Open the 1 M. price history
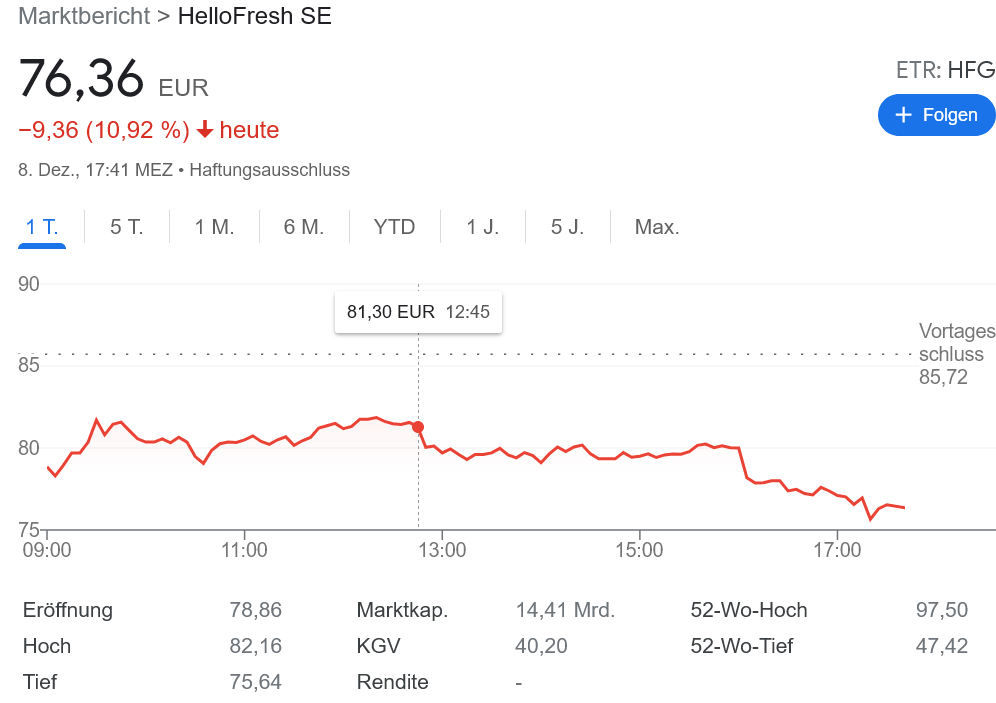 coord(213,227)
